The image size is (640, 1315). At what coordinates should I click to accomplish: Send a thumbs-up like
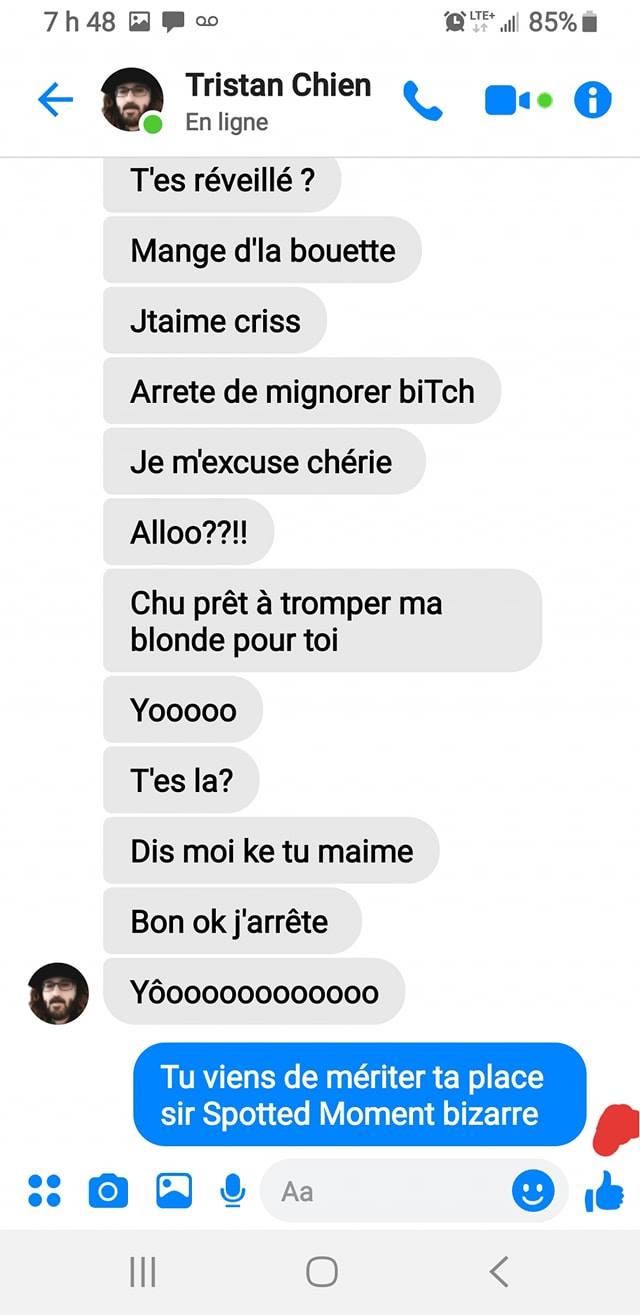tap(604, 1191)
